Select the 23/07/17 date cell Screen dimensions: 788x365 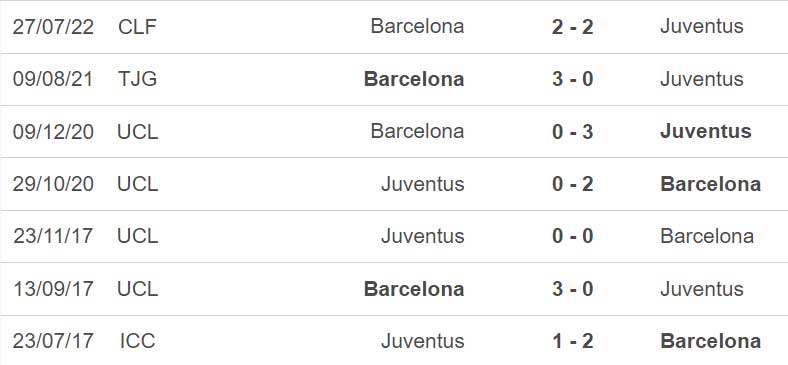coord(53,341)
